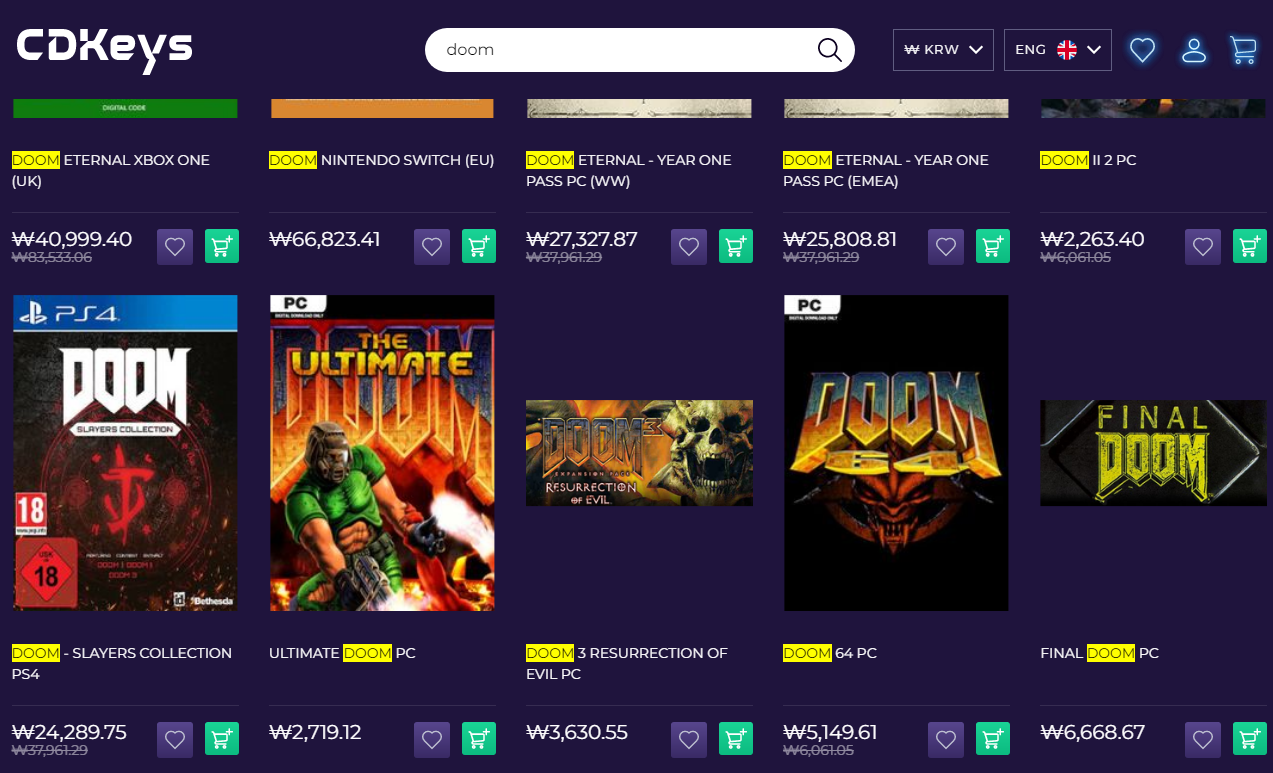Open the ENG language dropdown
This screenshot has height=773, width=1273.
(1058, 50)
